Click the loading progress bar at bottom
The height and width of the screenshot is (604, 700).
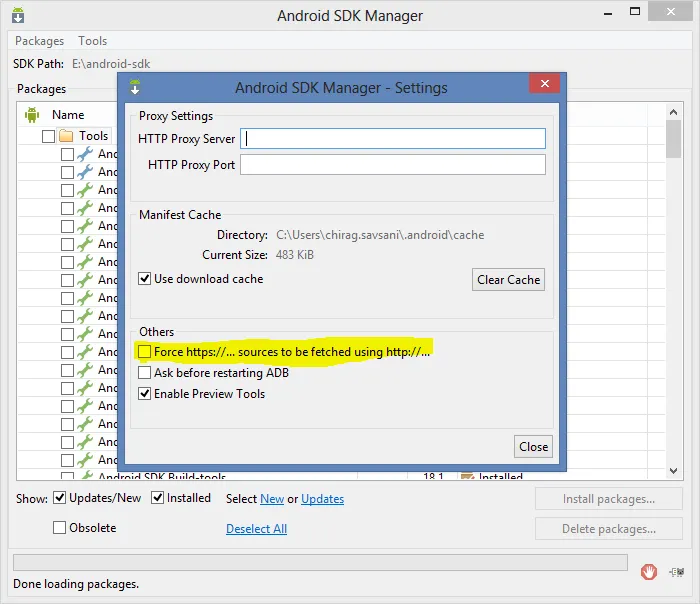pos(320,562)
